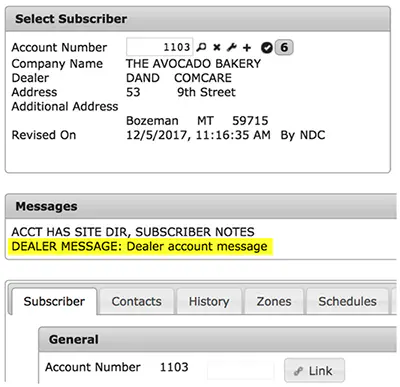The height and width of the screenshot is (387, 400).
Task: Select the Subscriber tab
Action: click(54, 301)
